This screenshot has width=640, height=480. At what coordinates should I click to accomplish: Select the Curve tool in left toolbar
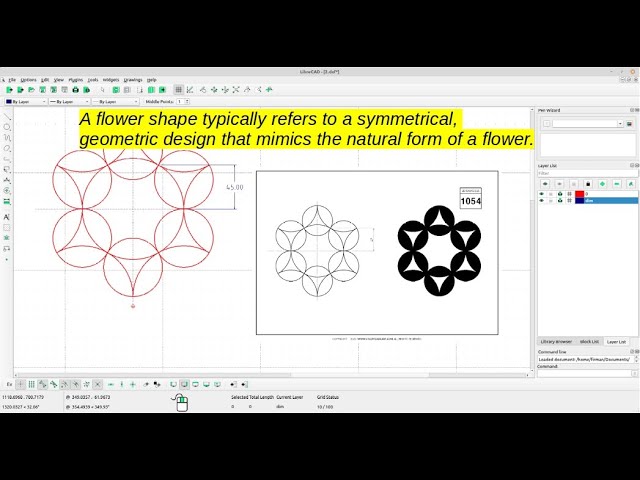(x=7, y=138)
